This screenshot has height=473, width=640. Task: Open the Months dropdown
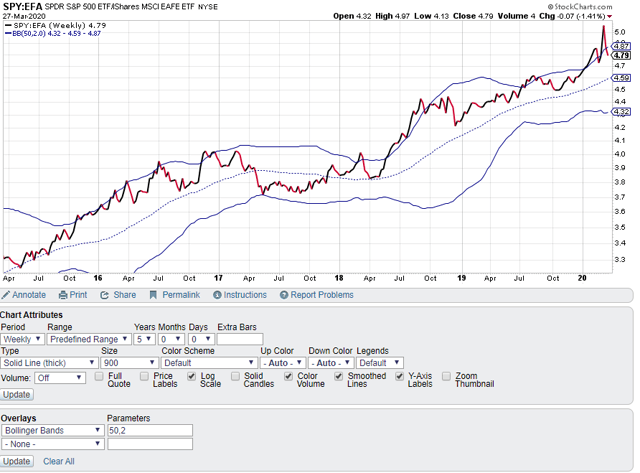(171, 339)
